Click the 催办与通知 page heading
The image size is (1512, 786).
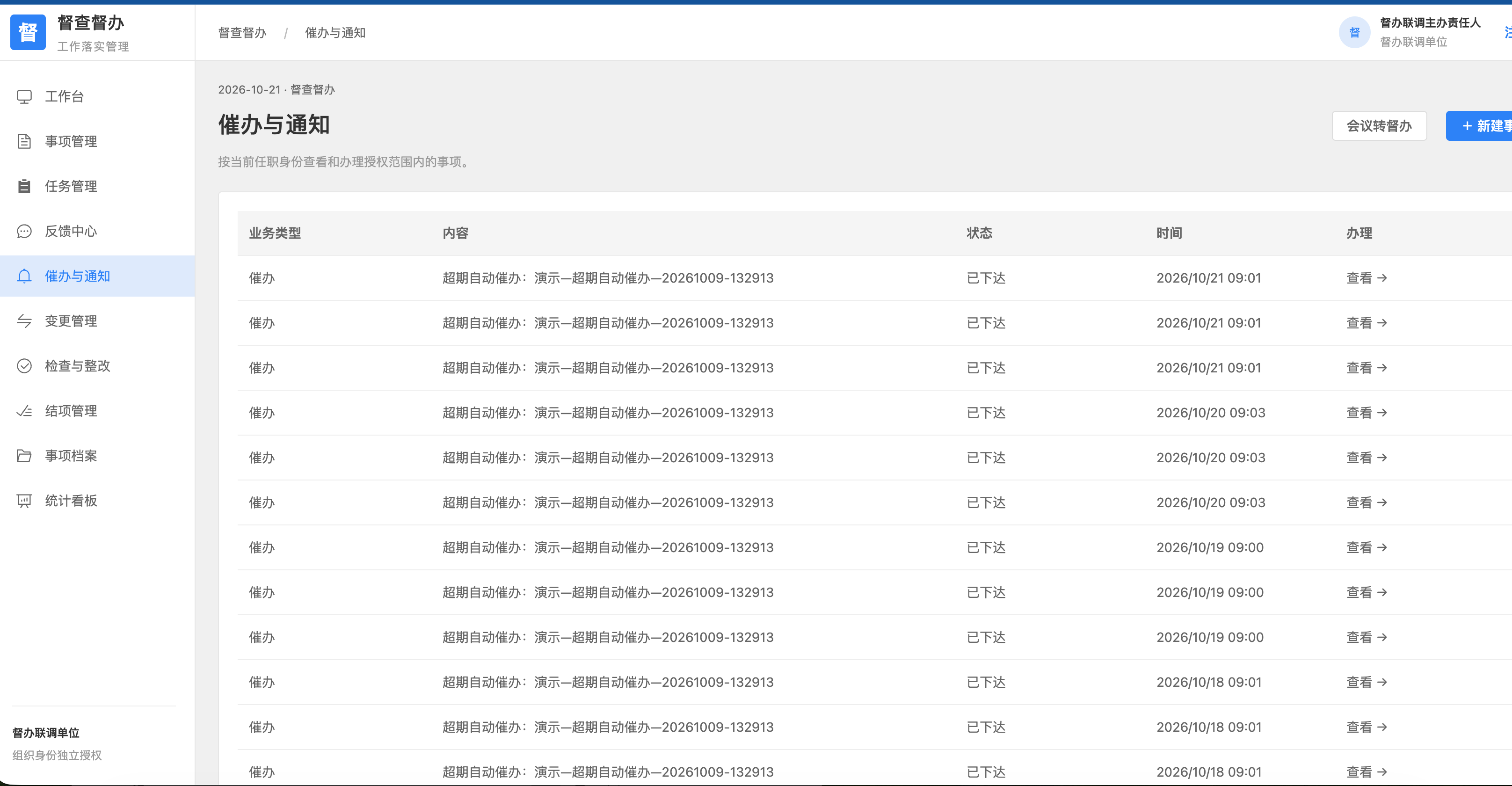pyautogui.click(x=274, y=125)
